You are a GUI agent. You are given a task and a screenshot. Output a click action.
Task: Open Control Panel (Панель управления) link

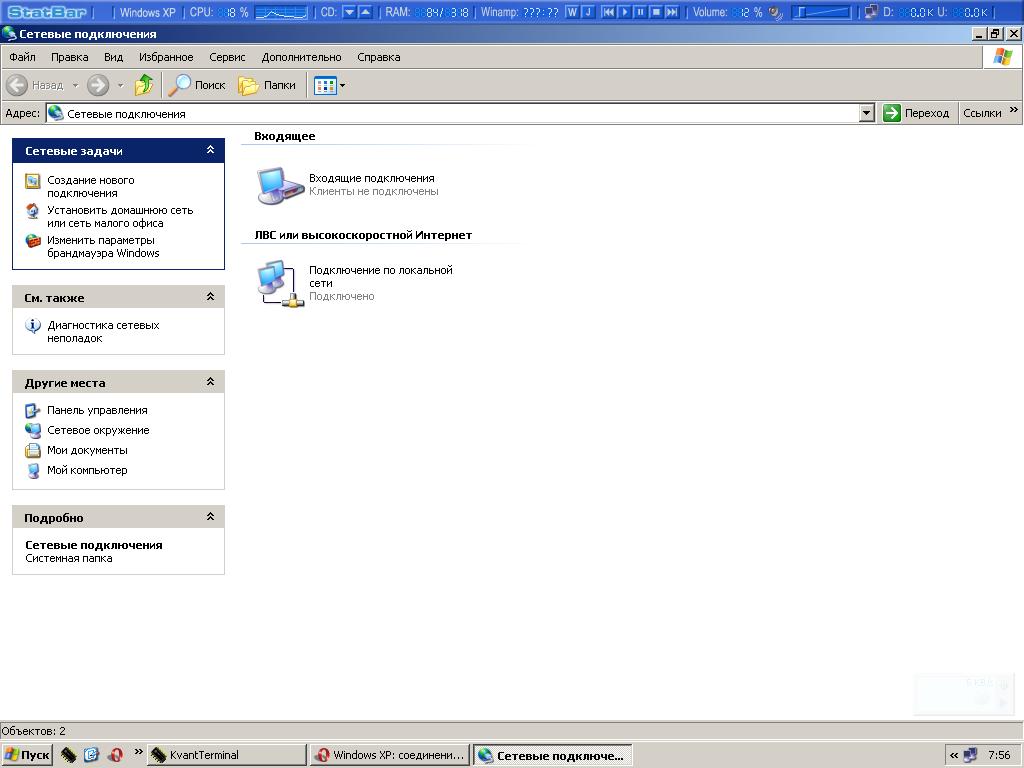pos(97,410)
